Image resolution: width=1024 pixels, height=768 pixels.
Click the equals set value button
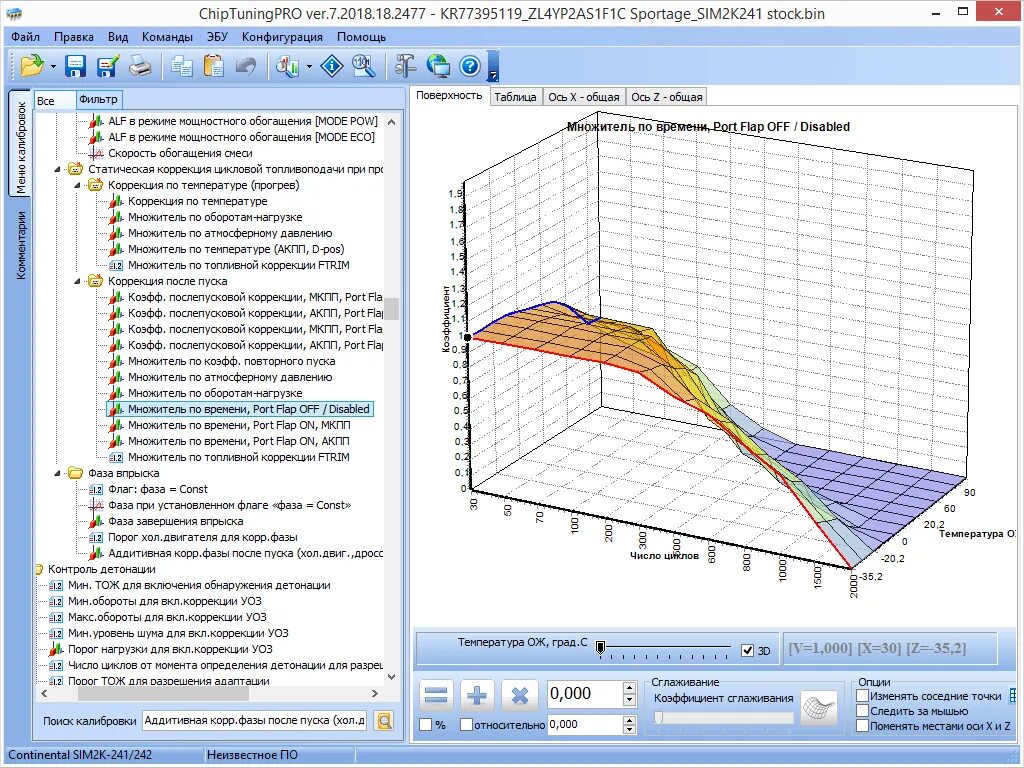[x=435, y=696]
